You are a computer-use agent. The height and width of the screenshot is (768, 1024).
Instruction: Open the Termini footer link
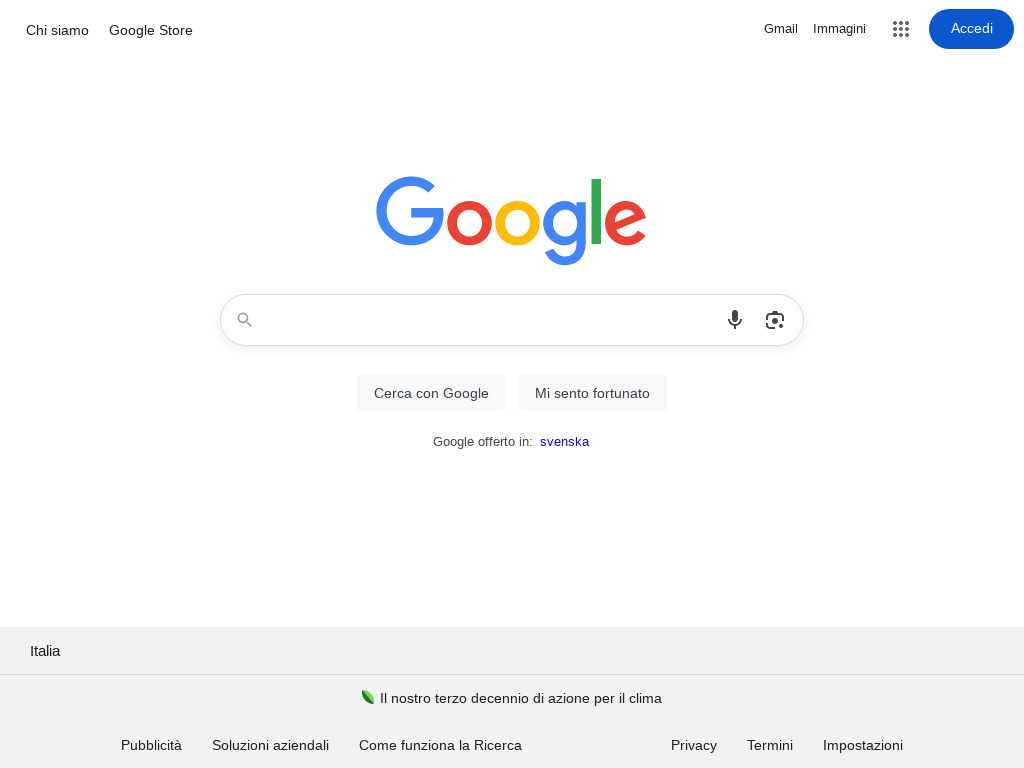(x=769, y=745)
